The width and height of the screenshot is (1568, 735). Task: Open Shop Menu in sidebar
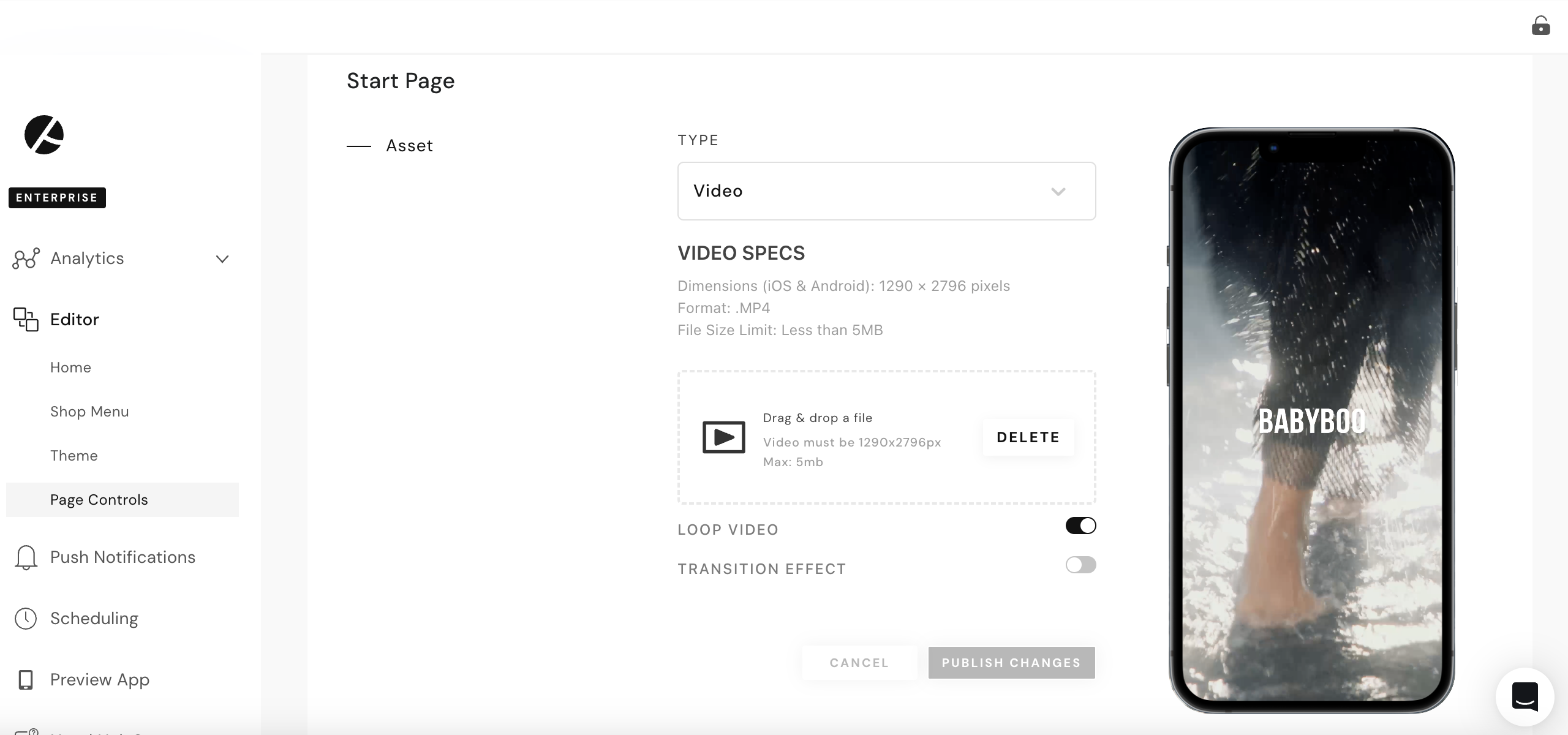(89, 412)
